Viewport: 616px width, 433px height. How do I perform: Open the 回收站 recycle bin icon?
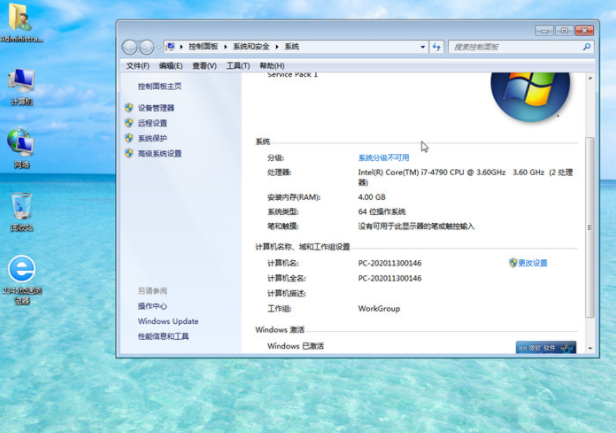(22, 212)
